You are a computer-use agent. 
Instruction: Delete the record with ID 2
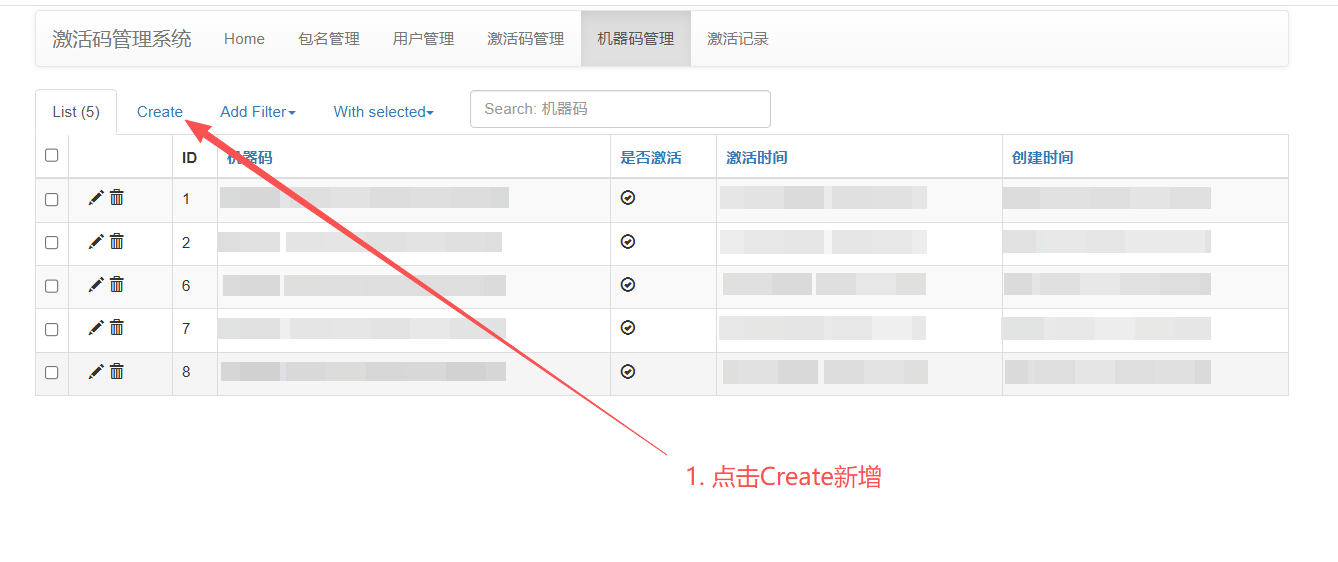(117, 242)
